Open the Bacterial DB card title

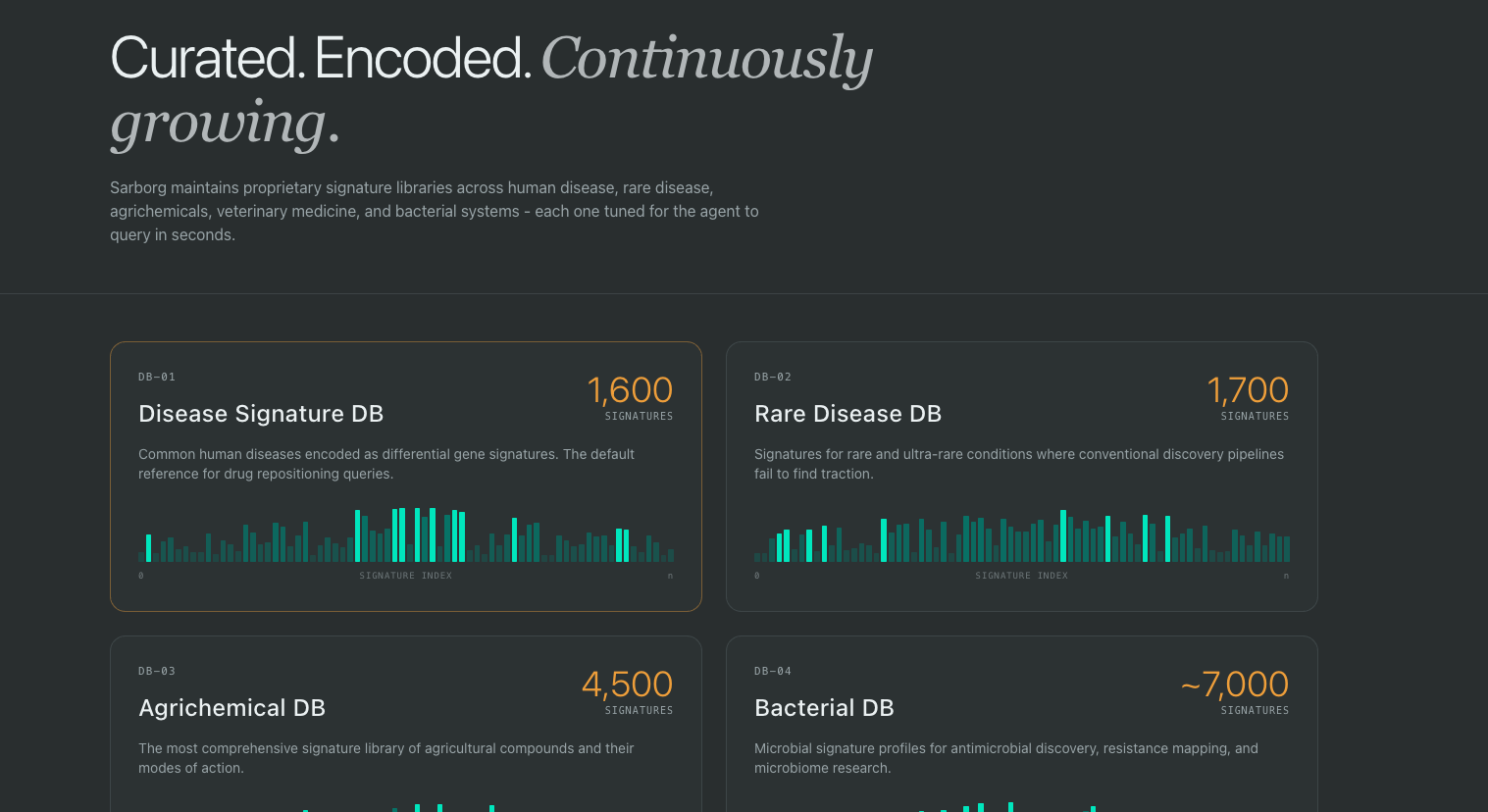point(824,708)
